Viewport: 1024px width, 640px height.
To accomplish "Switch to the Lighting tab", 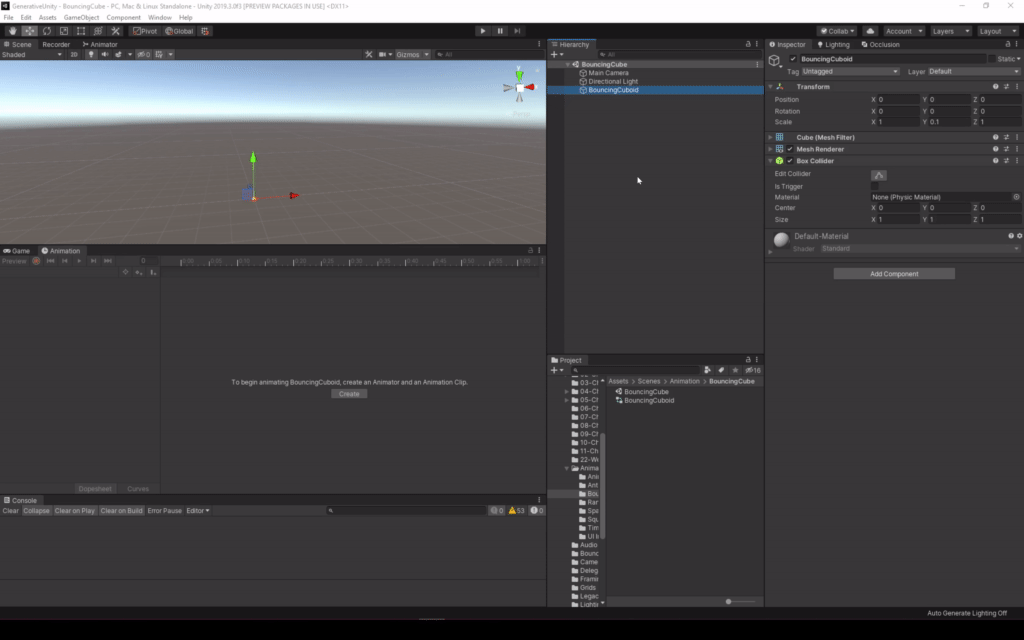I will [833, 44].
